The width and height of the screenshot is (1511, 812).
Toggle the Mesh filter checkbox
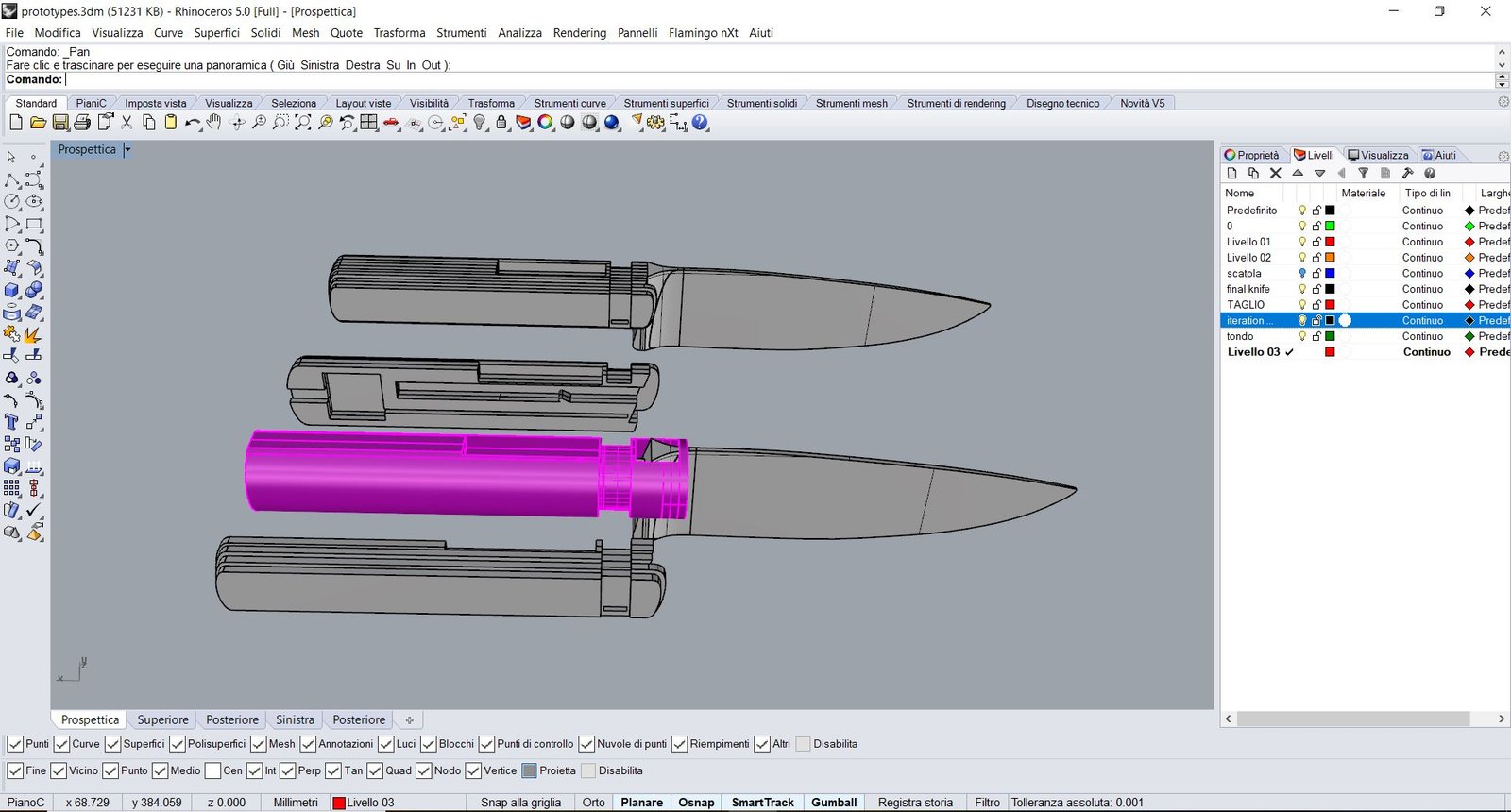(x=258, y=744)
